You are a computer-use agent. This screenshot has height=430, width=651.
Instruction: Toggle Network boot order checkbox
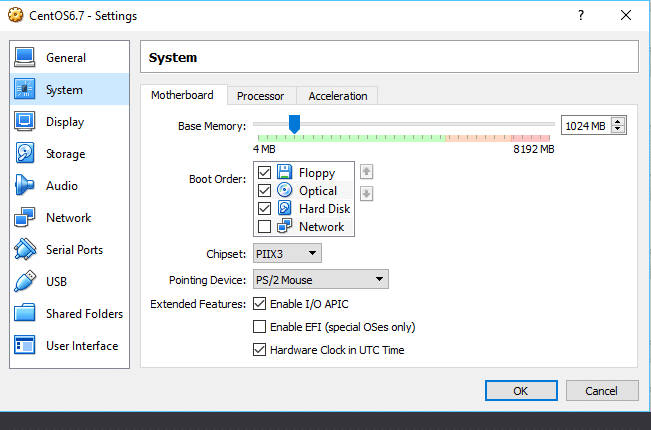pyautogui.click(x=265, y=227)
